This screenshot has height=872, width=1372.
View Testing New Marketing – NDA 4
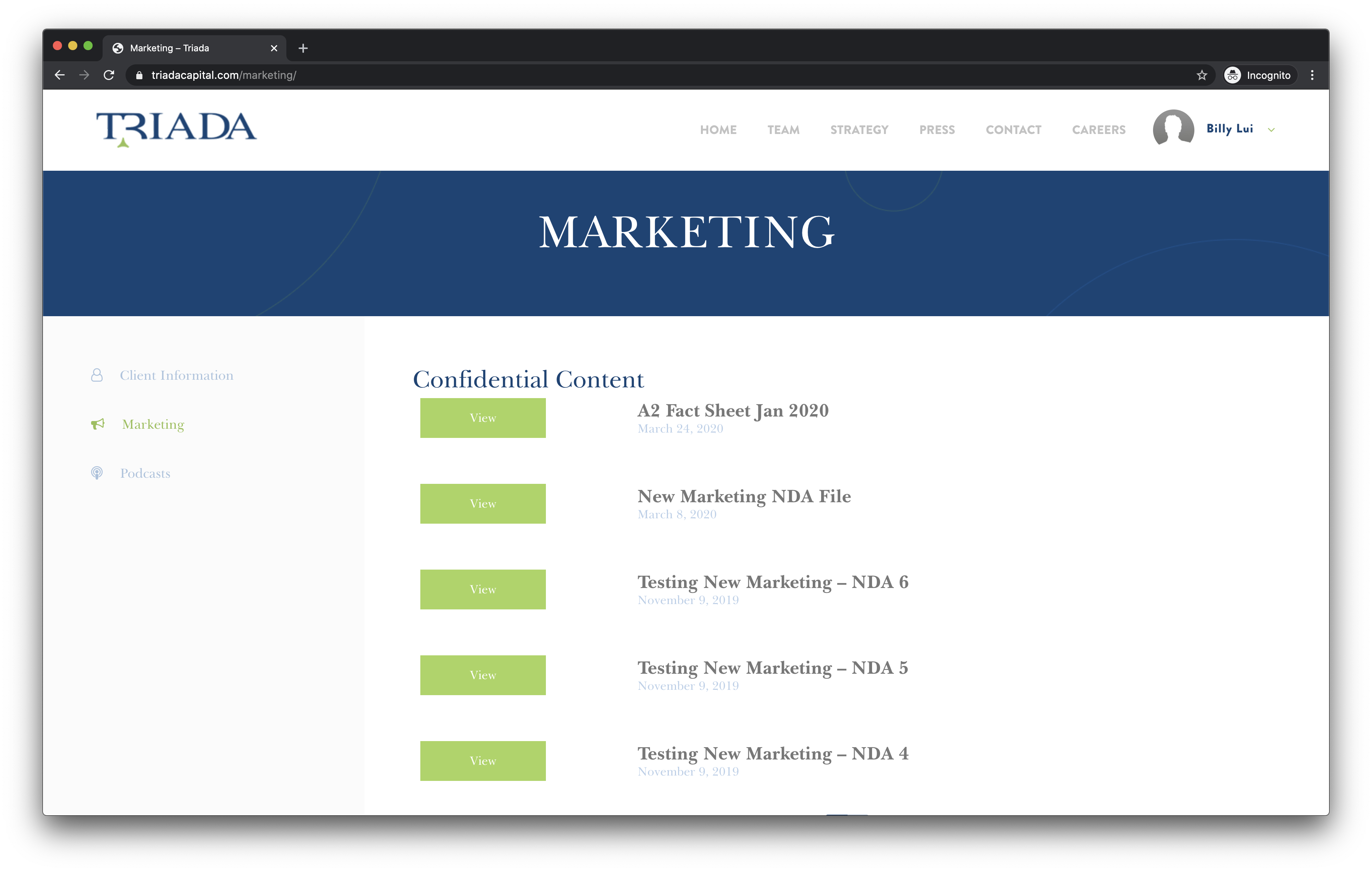tap(483, 761)
